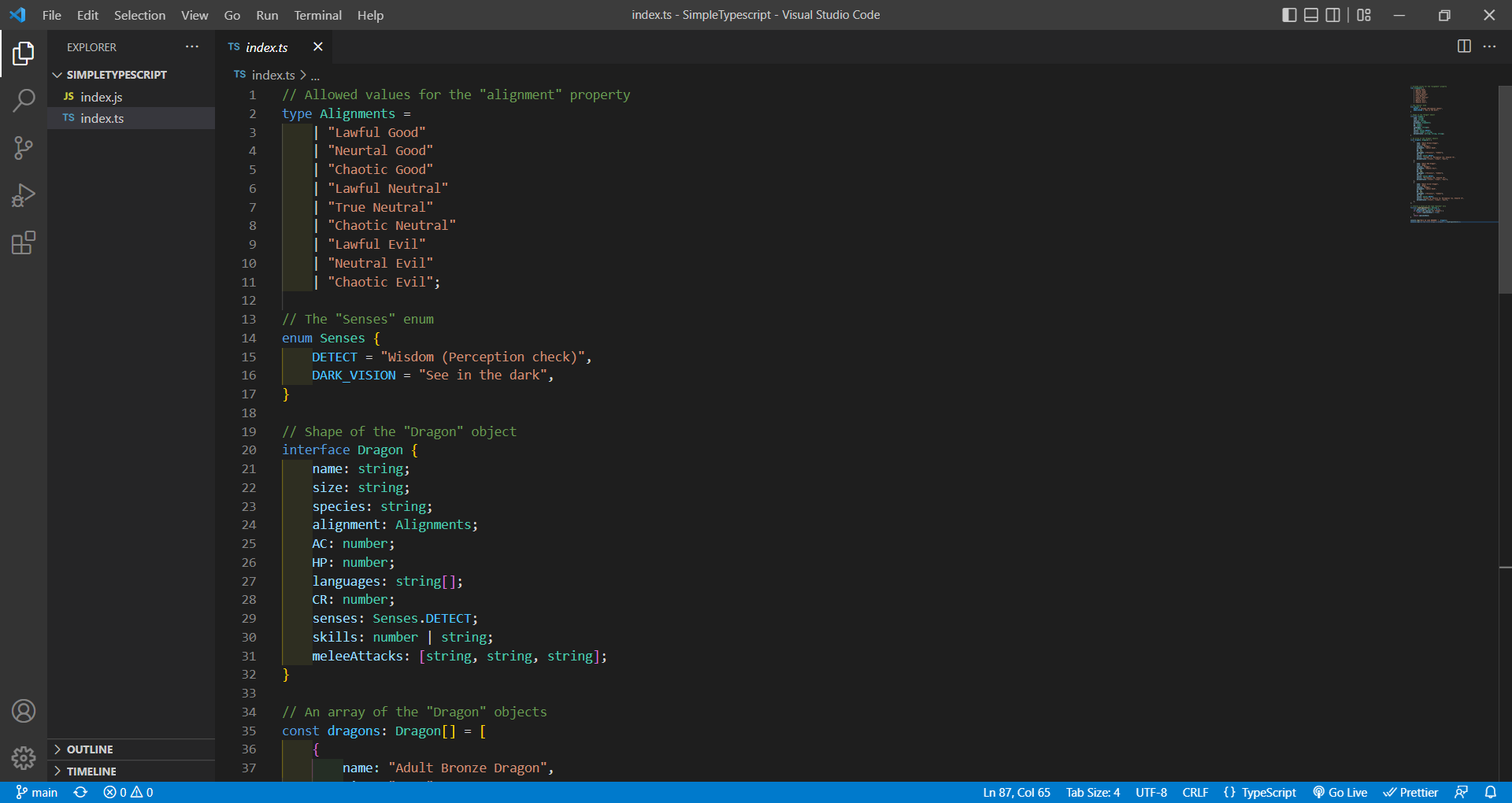Click the senses: Senses.DETECT property line

point(395,619)
